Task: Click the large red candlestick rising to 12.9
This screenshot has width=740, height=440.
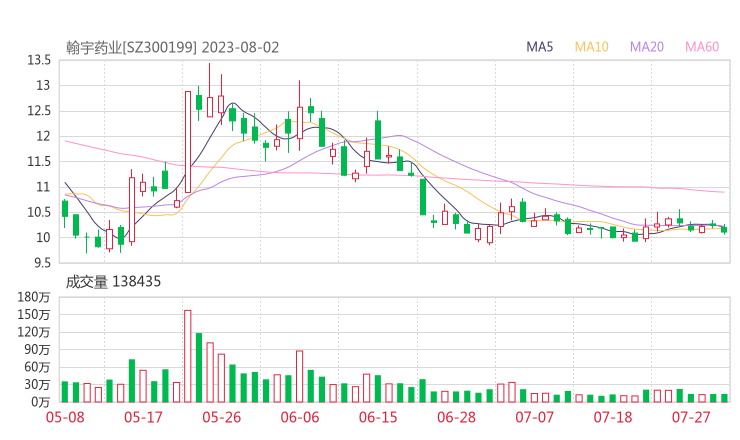Action: [188, 142]
